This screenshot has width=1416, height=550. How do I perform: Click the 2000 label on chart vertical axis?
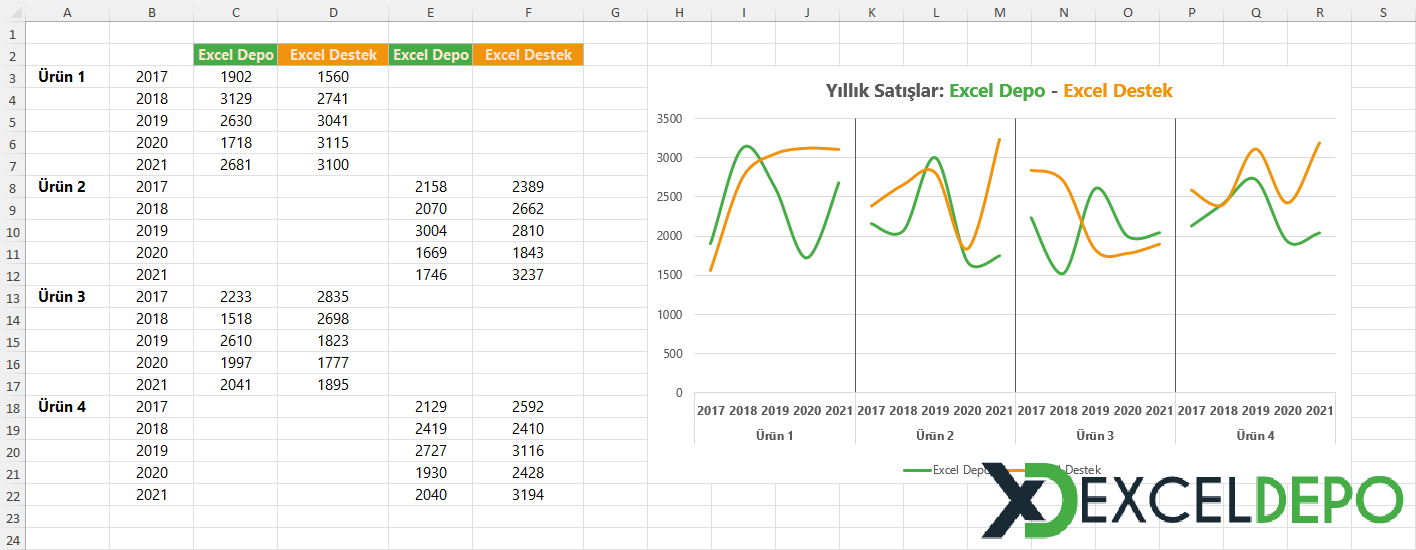(669, 236)
